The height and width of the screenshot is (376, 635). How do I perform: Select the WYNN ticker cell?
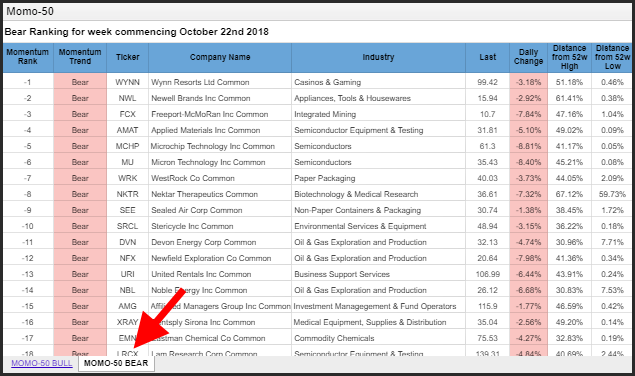(x=128, y=82)
